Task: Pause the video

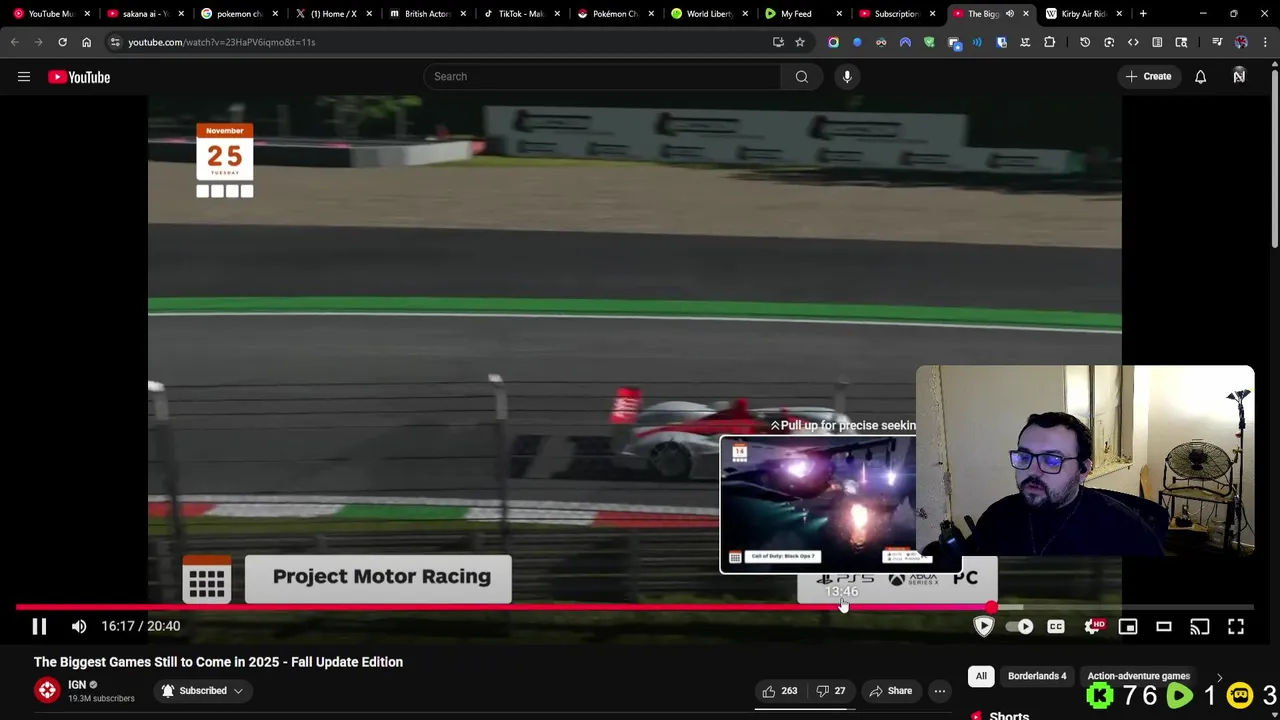Action: click(x=39, y=626)
